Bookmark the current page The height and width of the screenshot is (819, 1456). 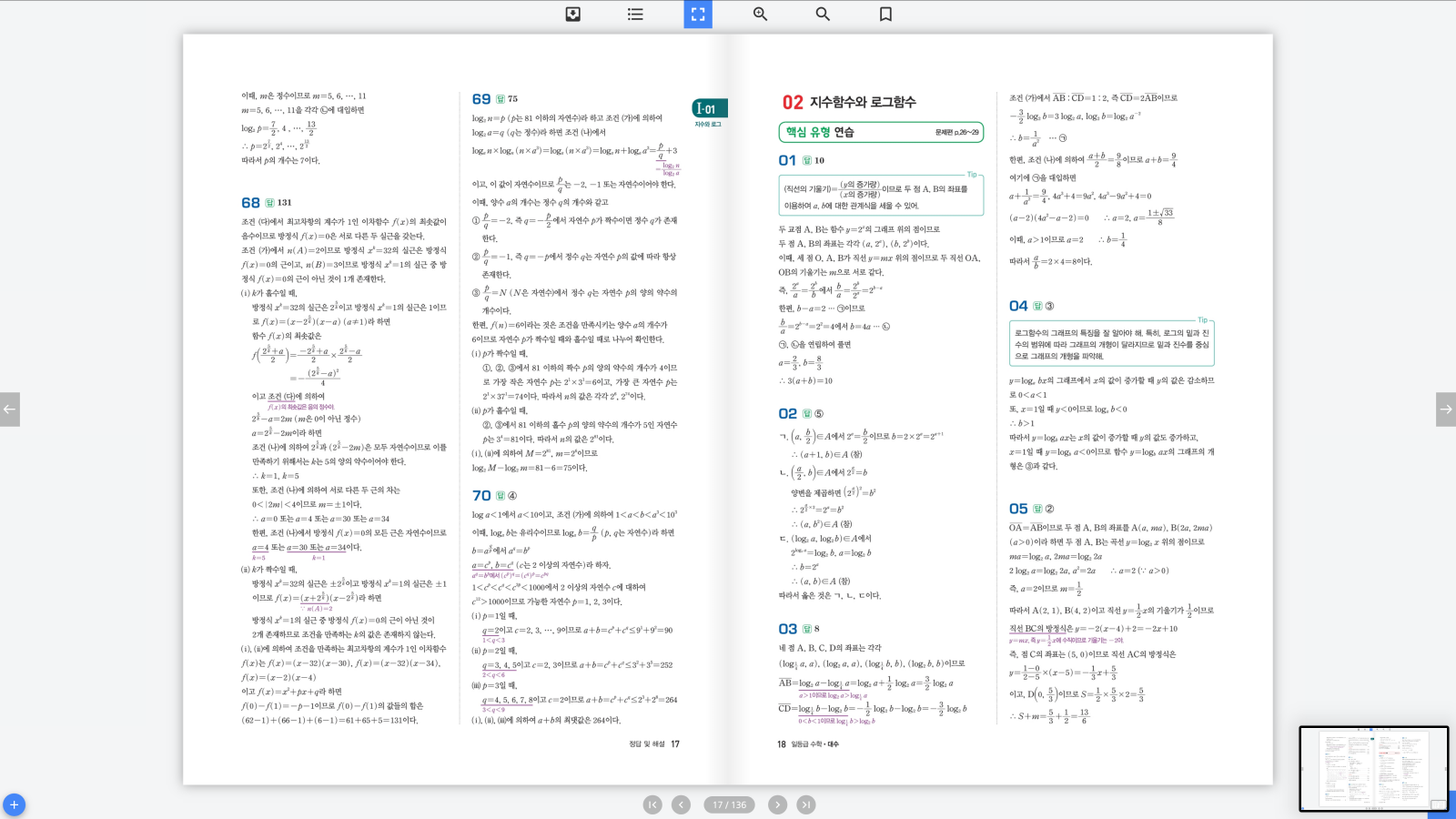(x=885, y=14)
